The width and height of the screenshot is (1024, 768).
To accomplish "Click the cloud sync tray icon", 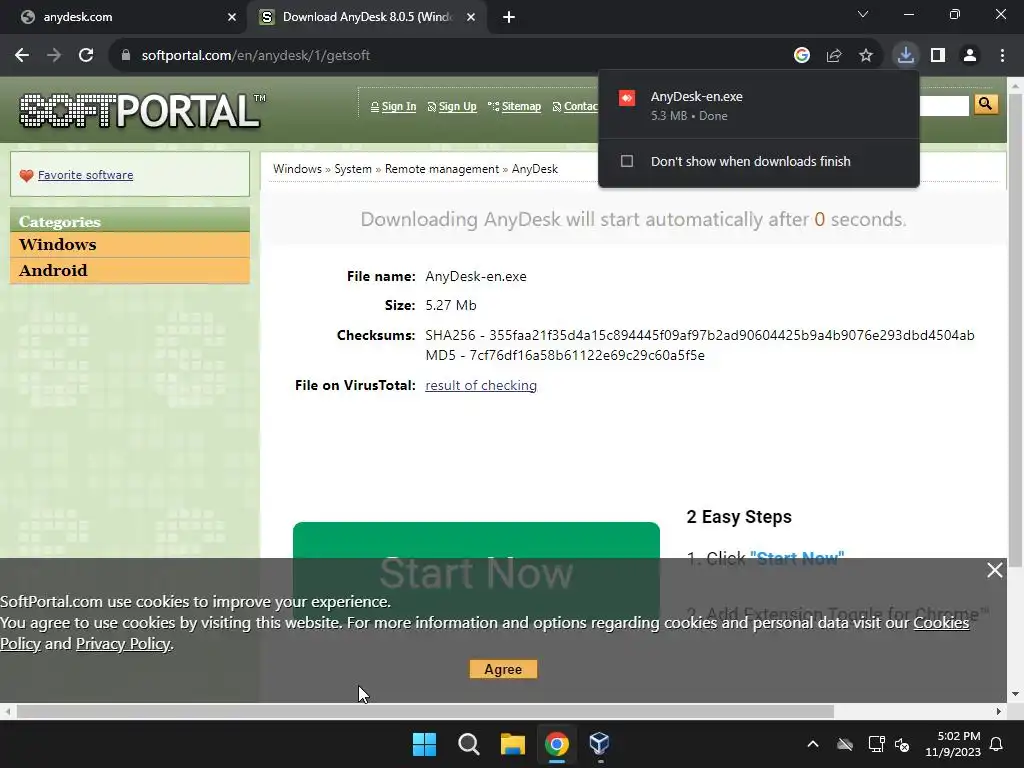I will coord(845,744).
